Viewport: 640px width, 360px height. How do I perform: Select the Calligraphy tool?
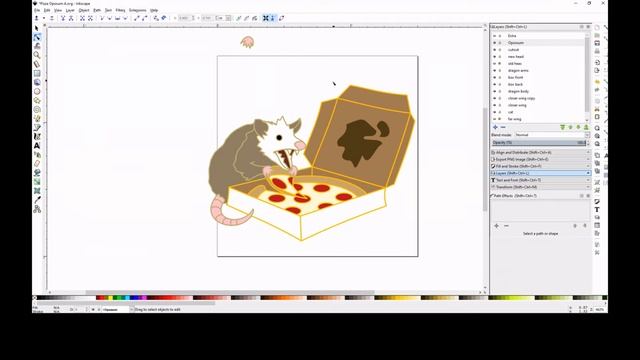(x=37, y=136)
